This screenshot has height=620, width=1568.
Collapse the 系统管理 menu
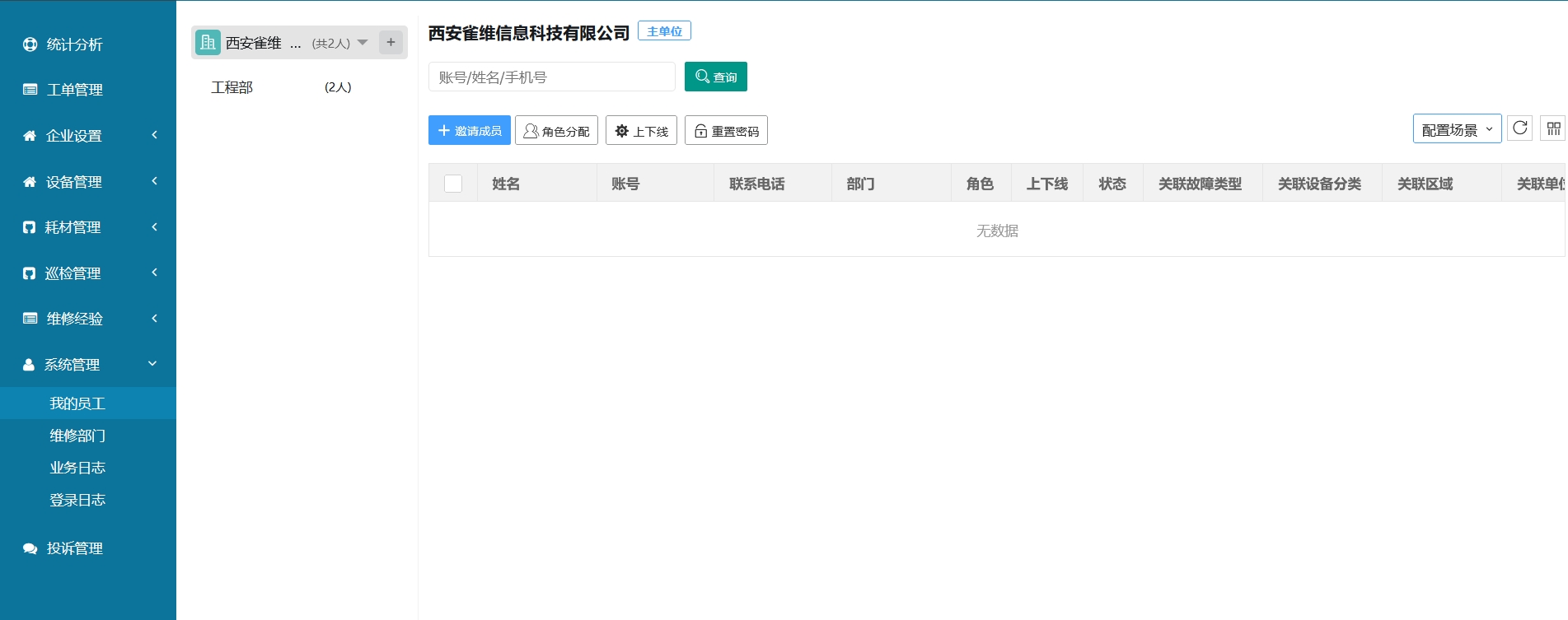click(74, 365)
